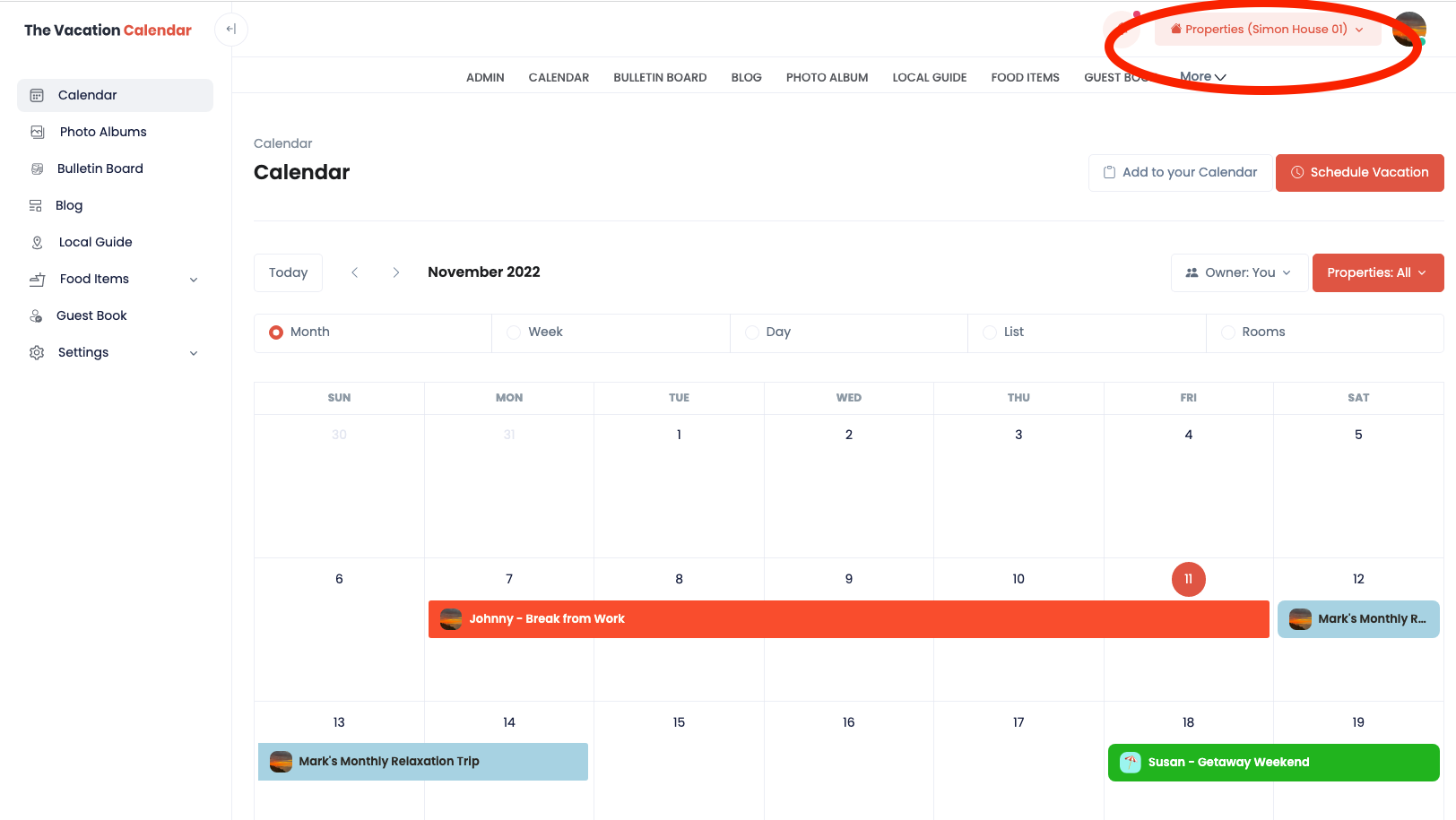Viewport: 1456px width, 820px height.
Task: Open Bulletin Board in top navigation
Action: pos(660,78)
